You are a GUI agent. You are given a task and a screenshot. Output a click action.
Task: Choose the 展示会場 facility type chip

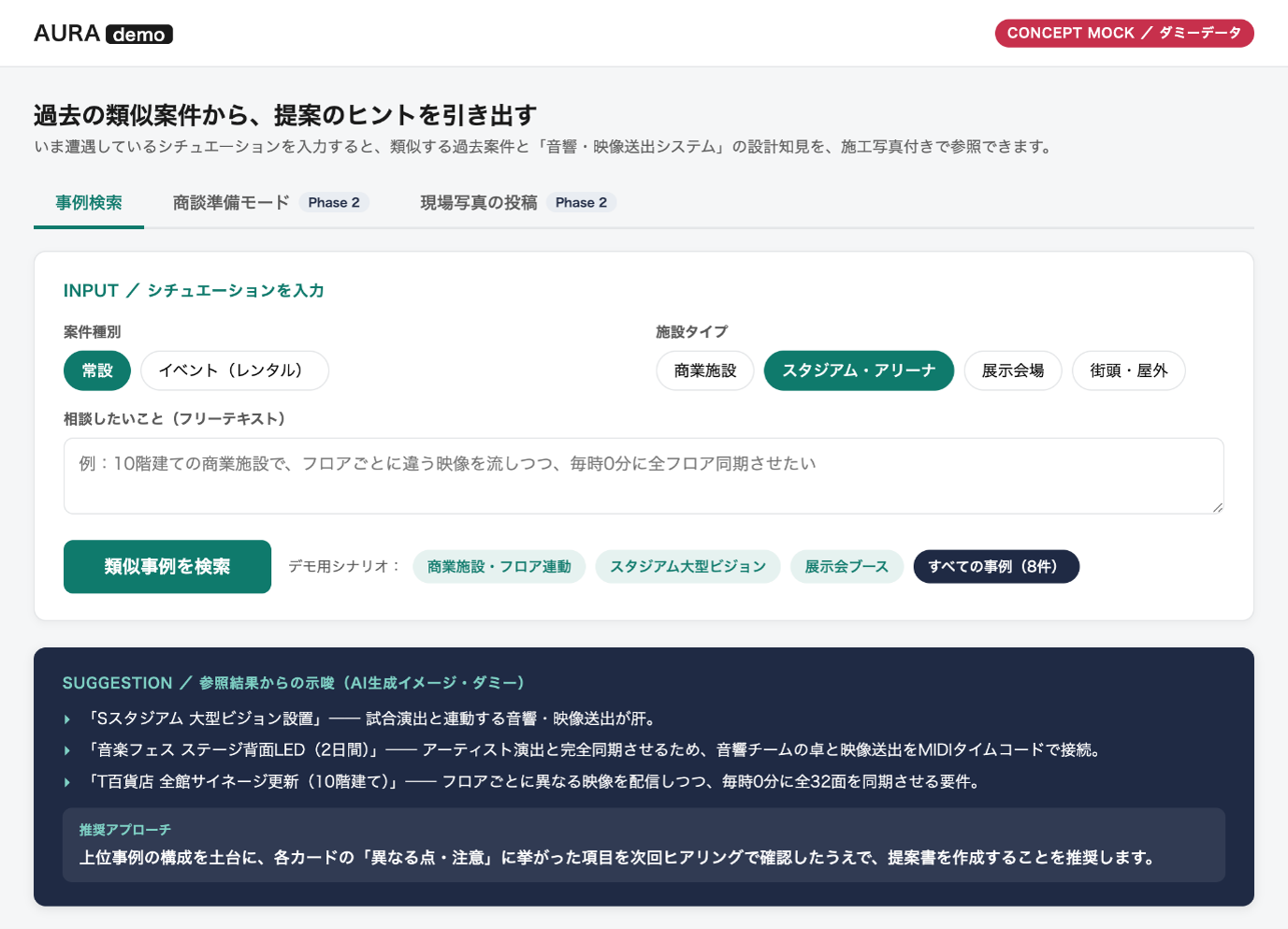(x=1013, y=370)
